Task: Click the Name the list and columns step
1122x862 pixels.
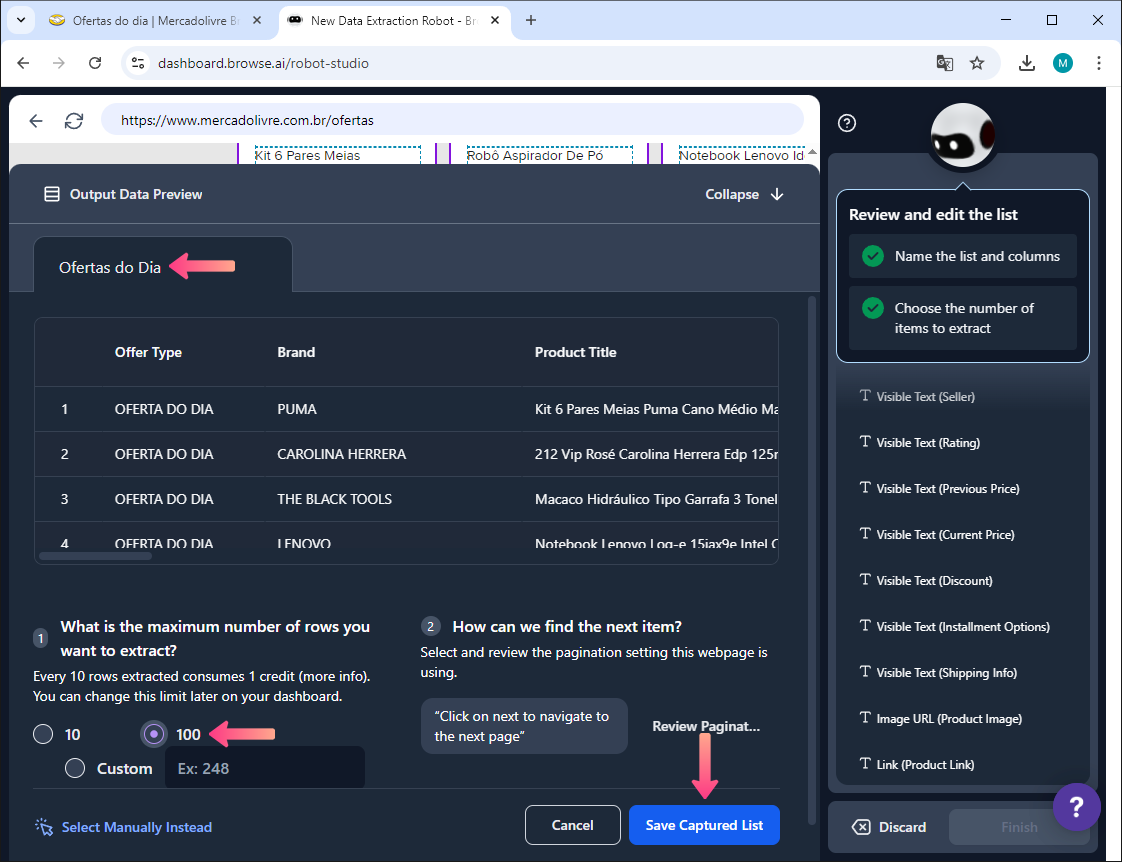Action: pyautogui.click(x=962, y=256)
